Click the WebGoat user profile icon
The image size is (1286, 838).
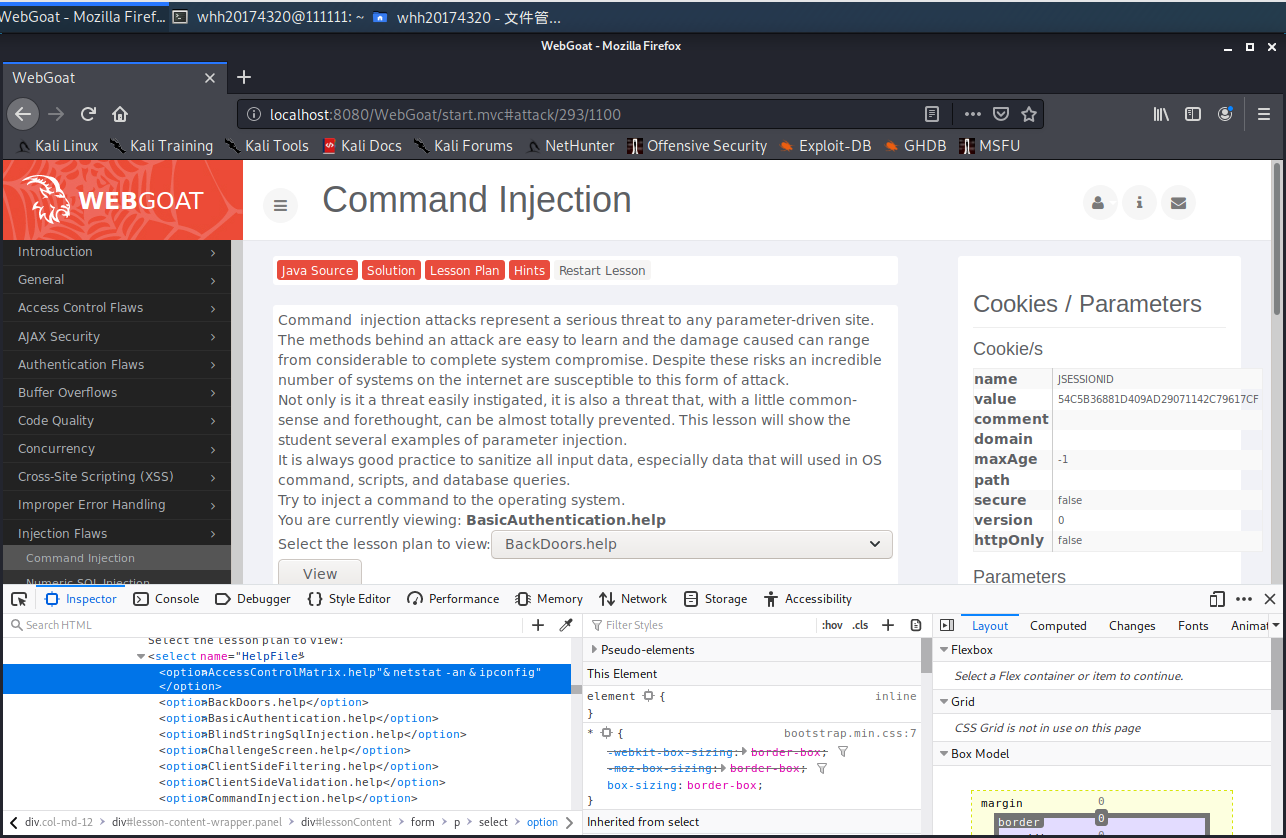1100,203
